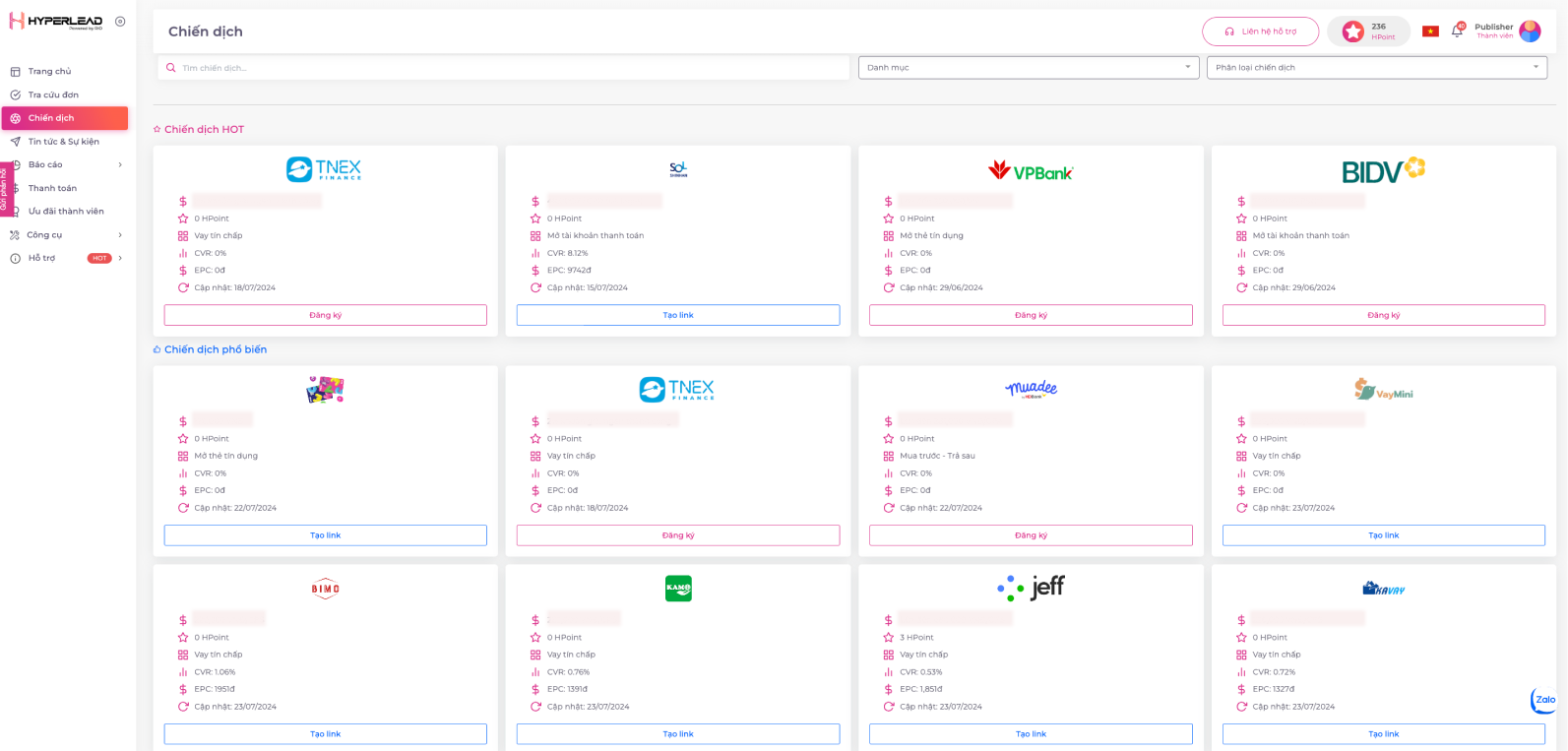Click the Trang chủ home icon
The width and height of the screenshot is (1568, 751).
point(15,72)
